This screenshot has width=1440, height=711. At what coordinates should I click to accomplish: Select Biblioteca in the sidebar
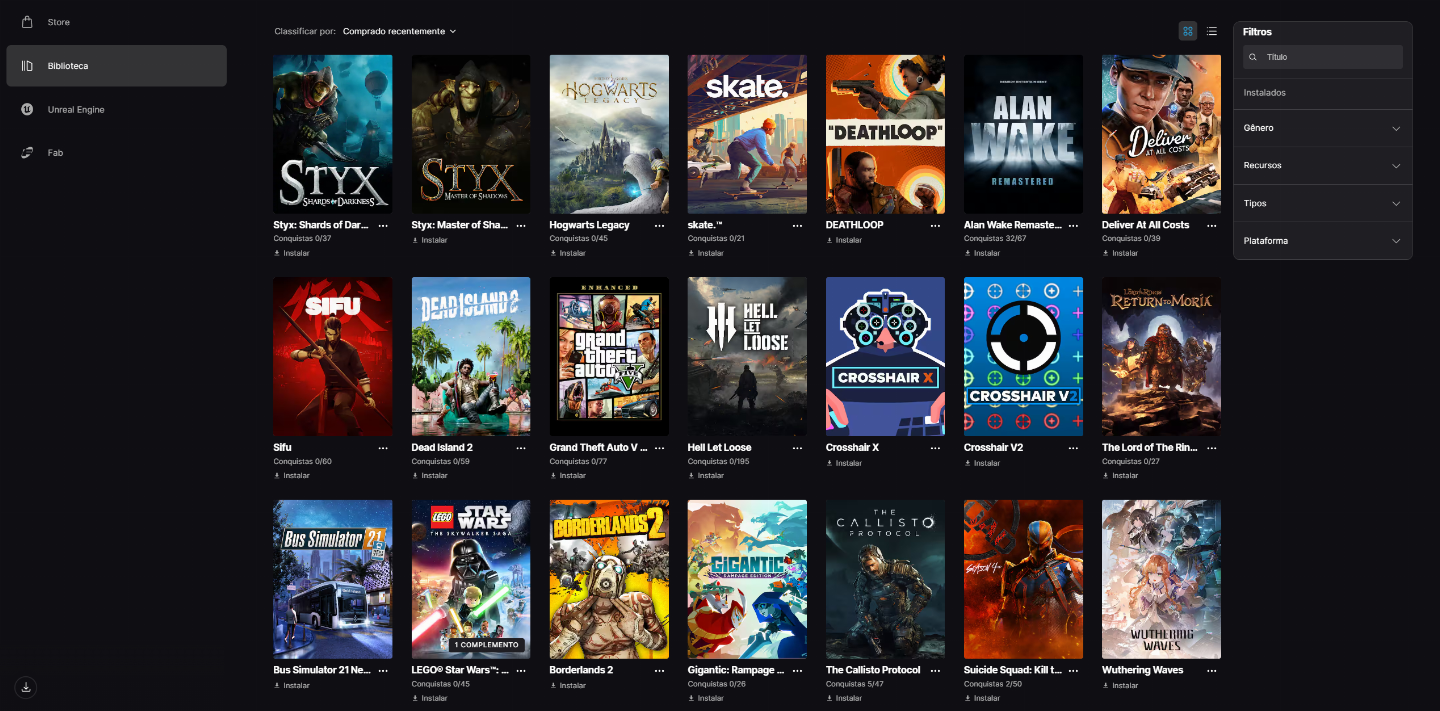[x=116, y=66]
